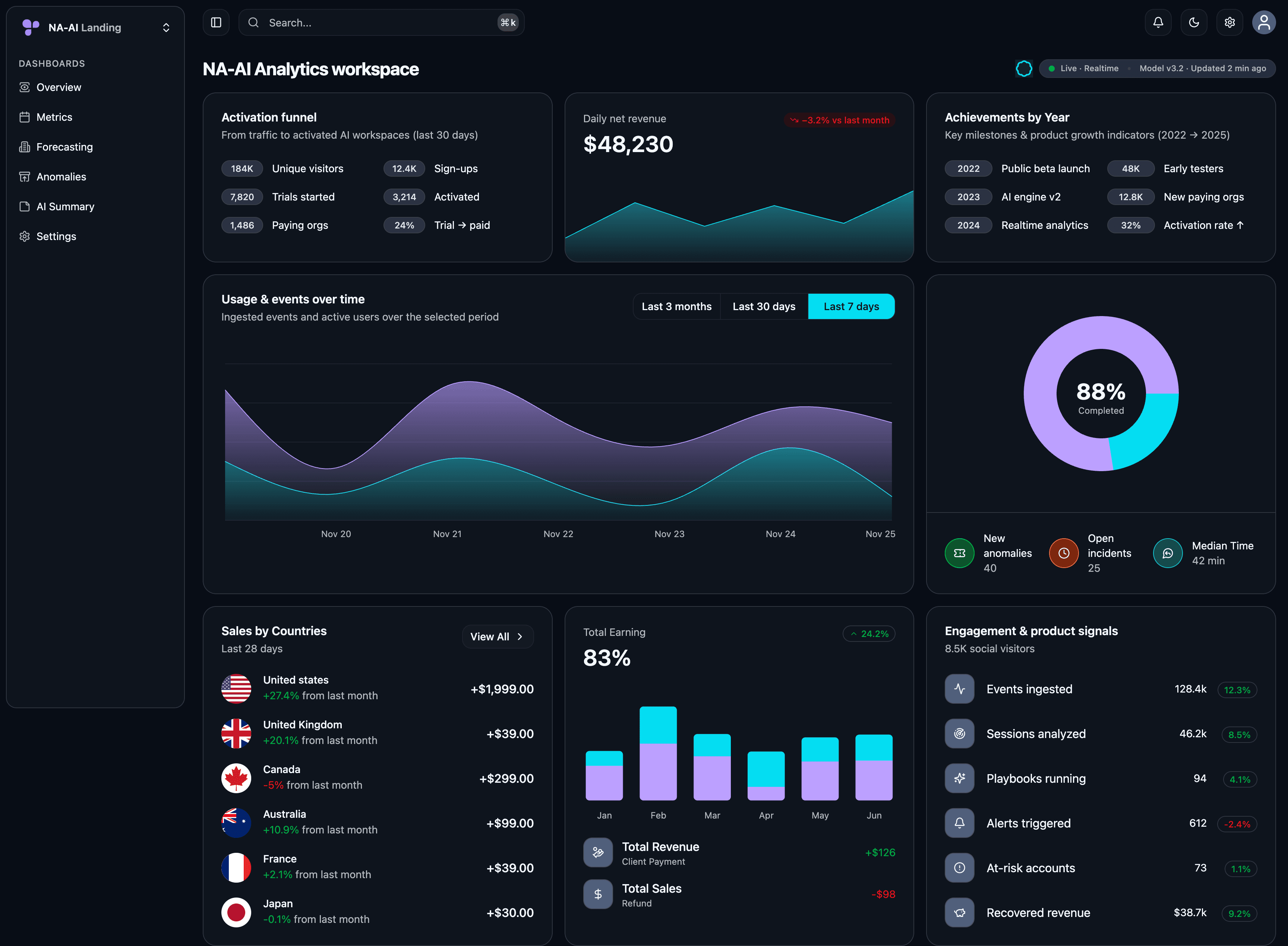This screenshot has height=946, width=1288.
Task: Open the settings gear in top bar
Action: point(1229,22)
